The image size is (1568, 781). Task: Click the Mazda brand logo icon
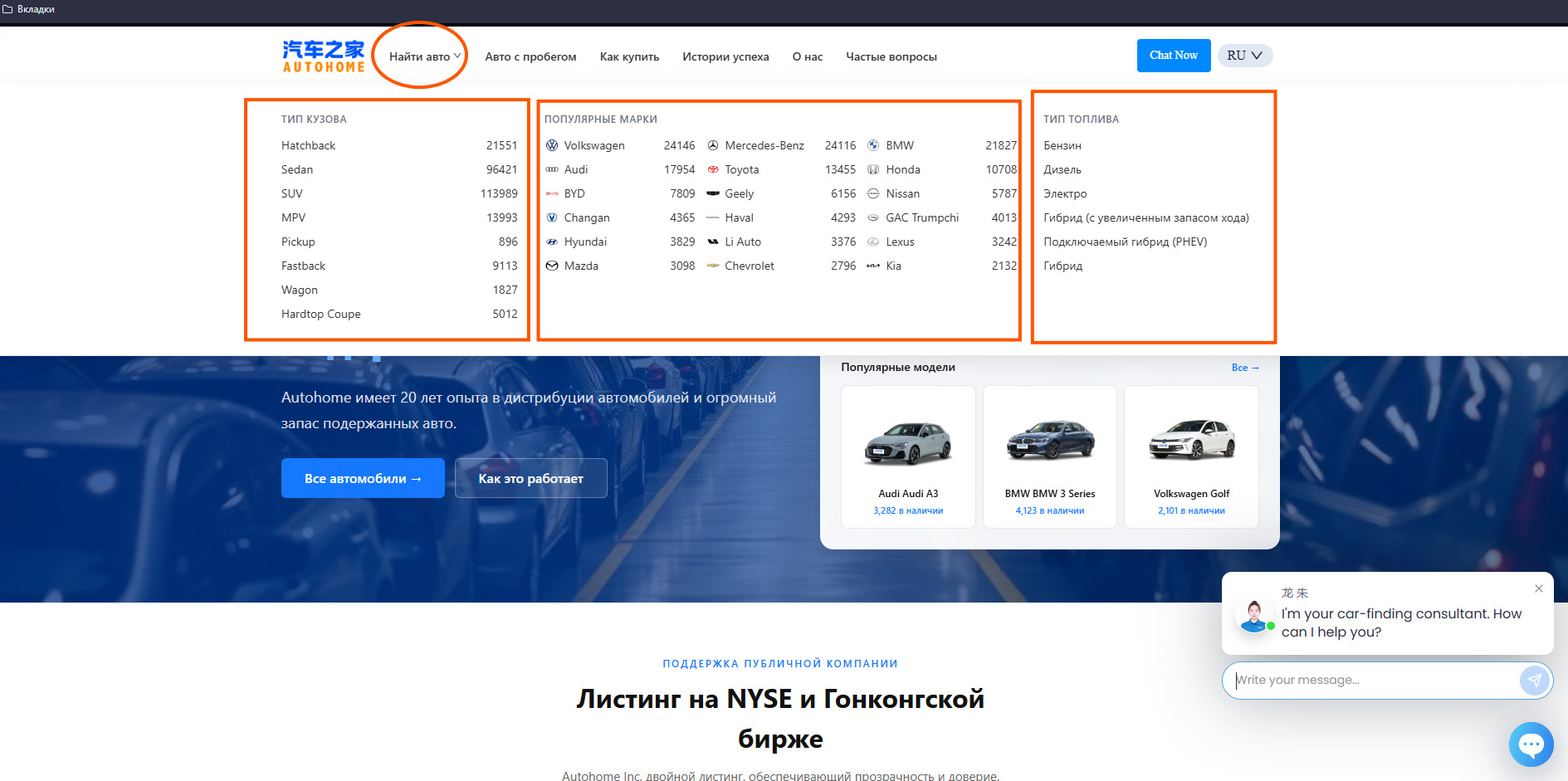[552, 266]
